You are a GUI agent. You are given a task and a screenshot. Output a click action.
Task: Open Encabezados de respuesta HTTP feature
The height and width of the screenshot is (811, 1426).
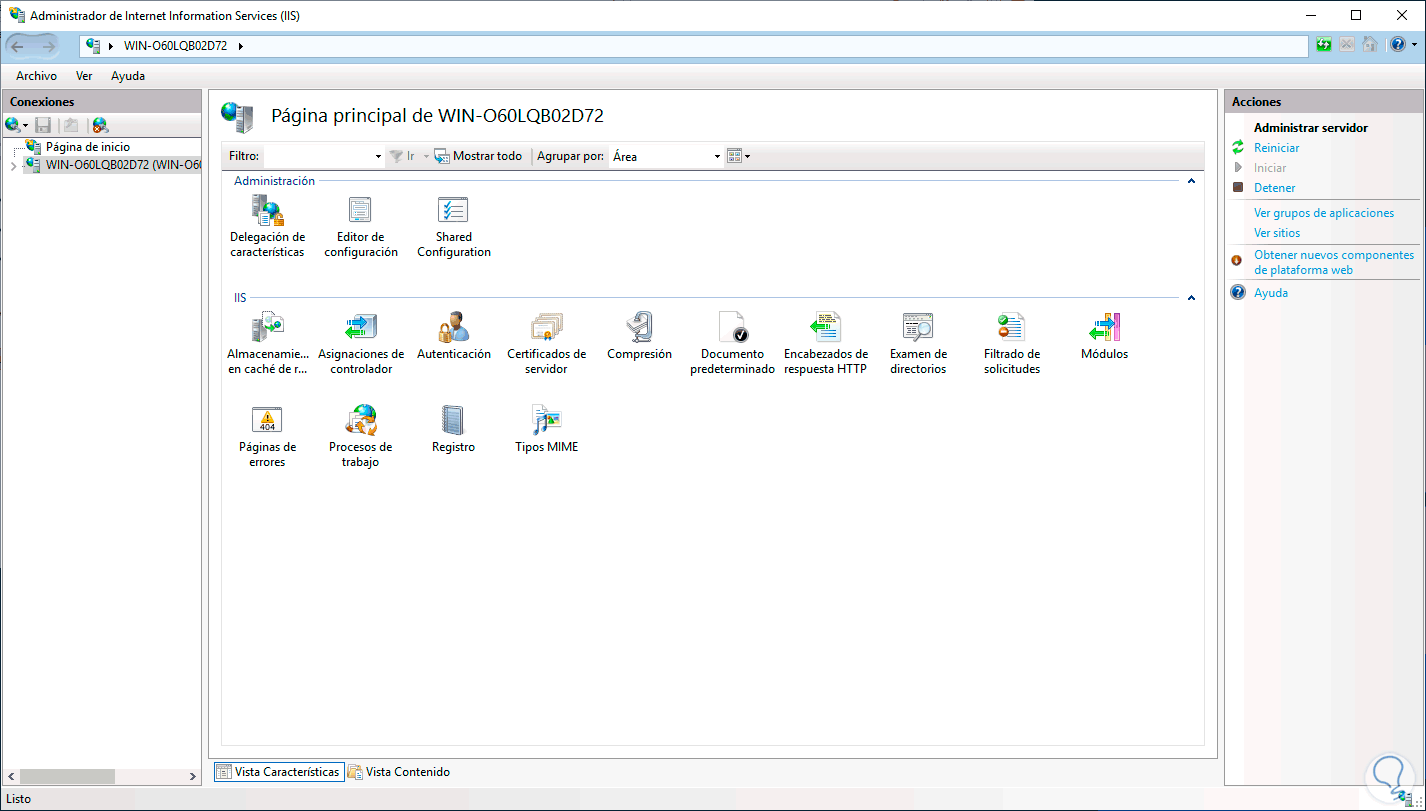826,343
